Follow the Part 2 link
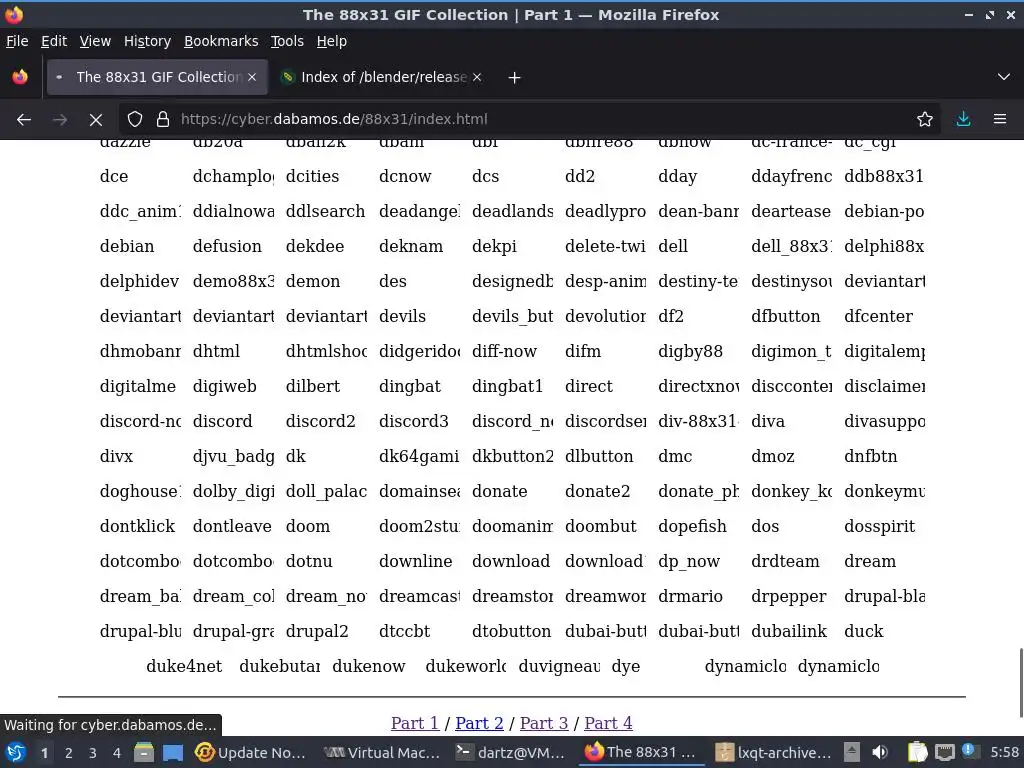Screen dimensions: 1024x768 [479, 723]
